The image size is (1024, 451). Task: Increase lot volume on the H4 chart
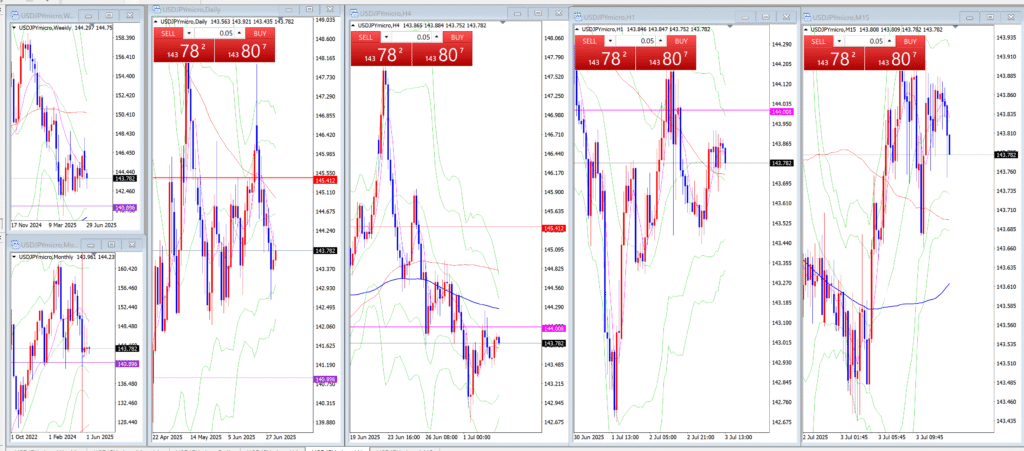click(x=436, y=37)
